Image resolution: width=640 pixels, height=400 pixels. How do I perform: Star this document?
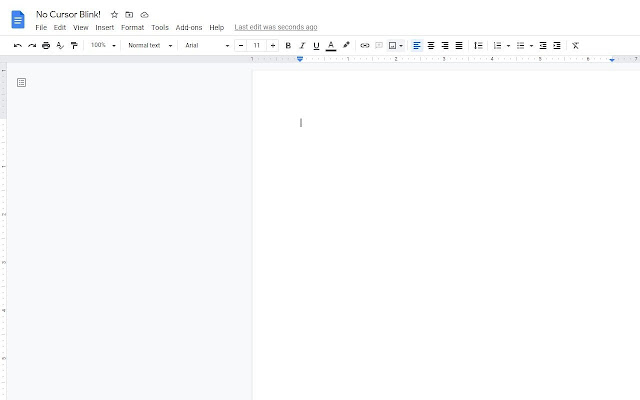pyautogui.click(x=114, y=15)
